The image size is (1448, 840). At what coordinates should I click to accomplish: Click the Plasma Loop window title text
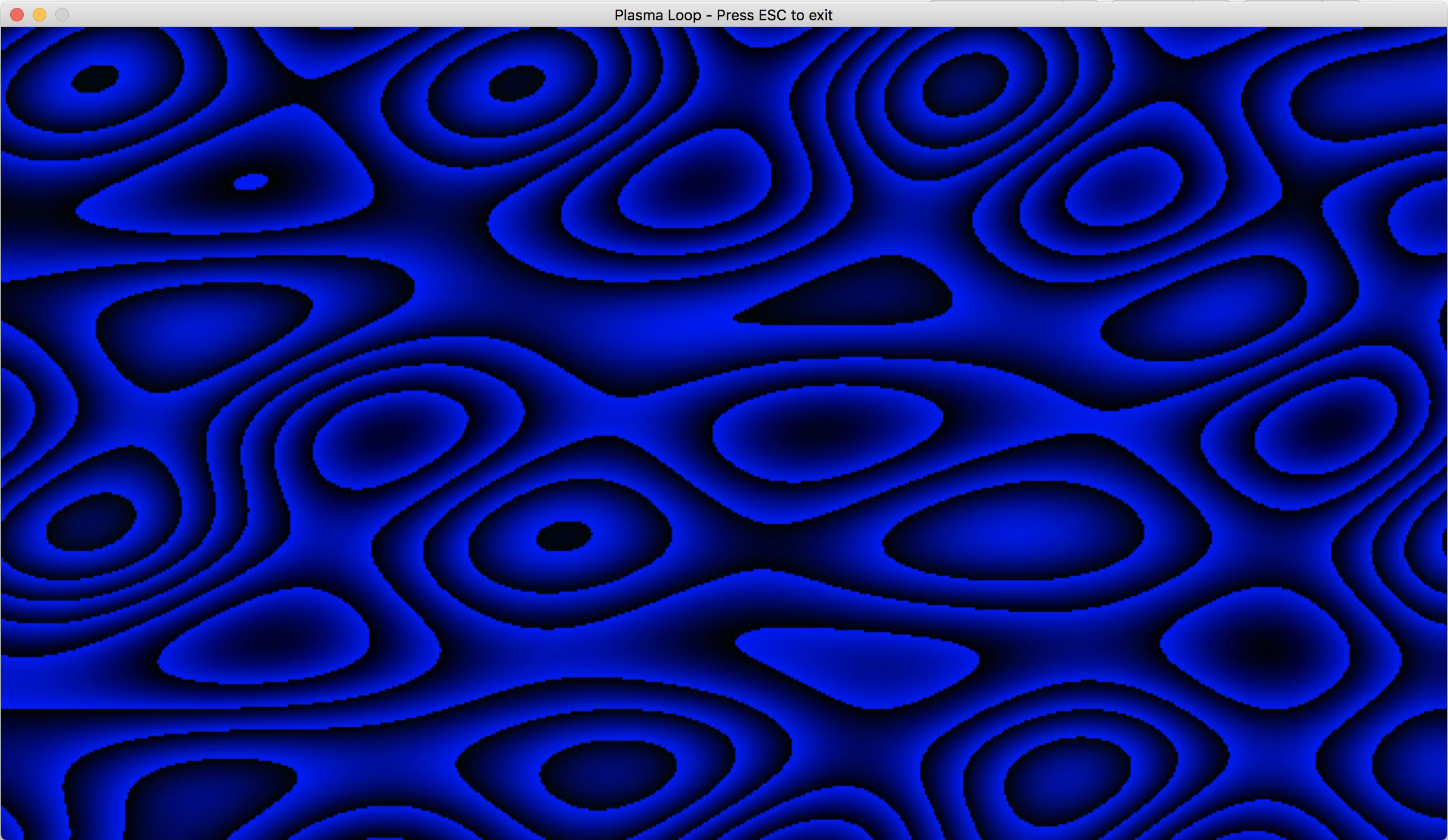(723, 15)
